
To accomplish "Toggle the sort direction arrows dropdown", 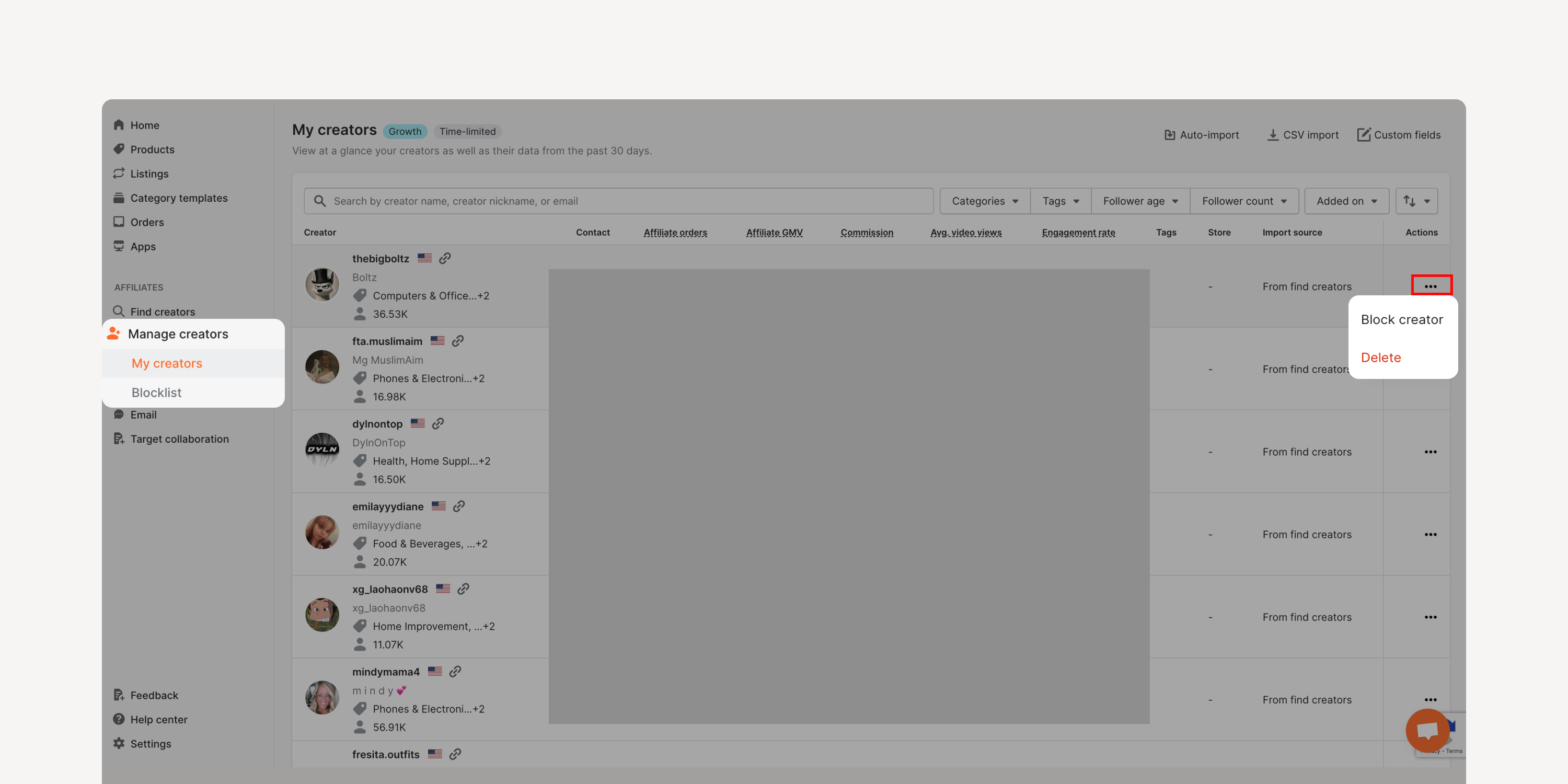I will [1416, 201].
